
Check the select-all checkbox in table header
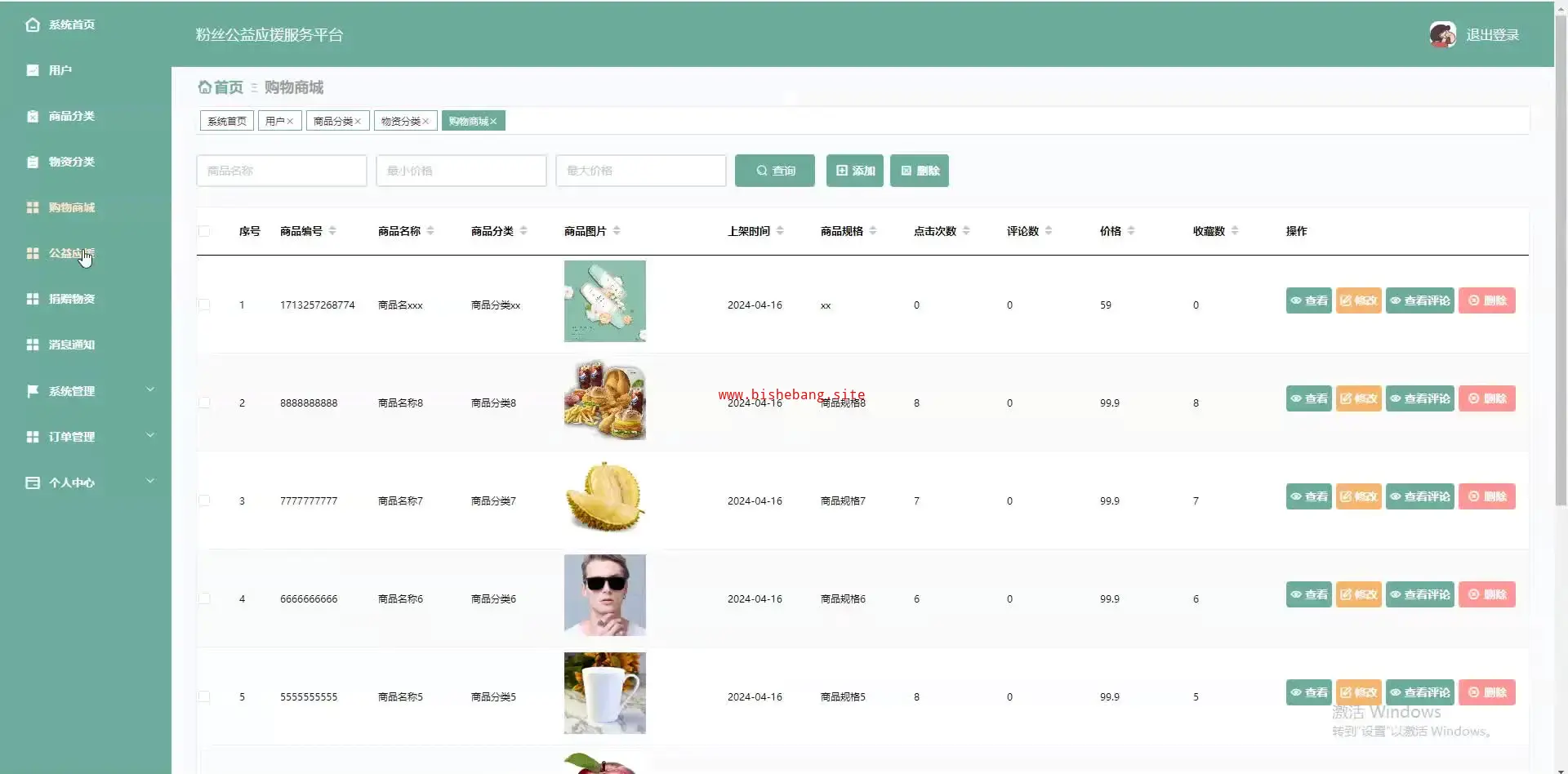point(204,231)
